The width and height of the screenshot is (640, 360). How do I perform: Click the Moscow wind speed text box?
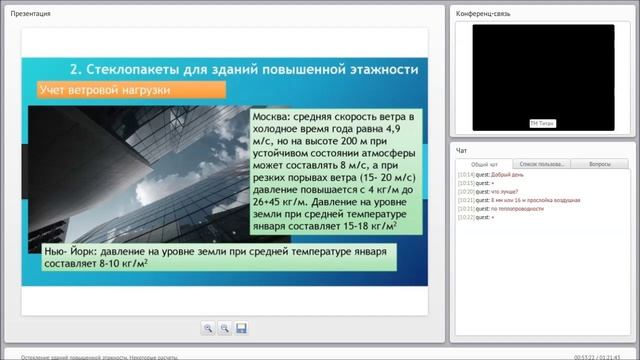pyautogui.click(x=336, y=171)
